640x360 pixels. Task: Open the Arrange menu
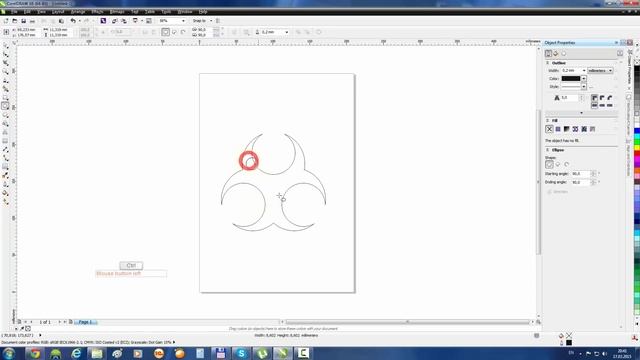point(78,12)
